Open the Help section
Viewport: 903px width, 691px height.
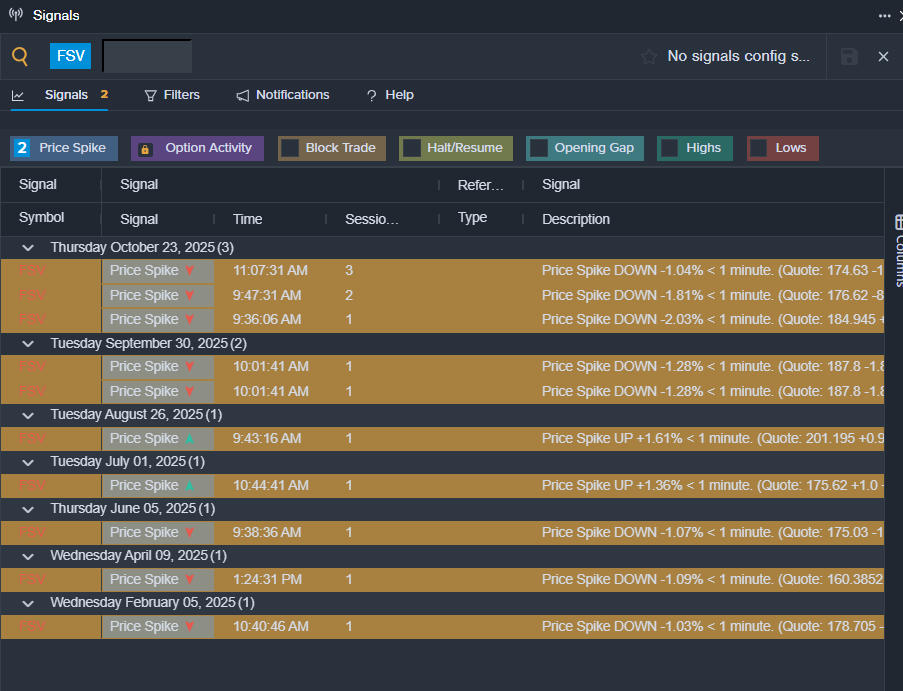(389, 95)
